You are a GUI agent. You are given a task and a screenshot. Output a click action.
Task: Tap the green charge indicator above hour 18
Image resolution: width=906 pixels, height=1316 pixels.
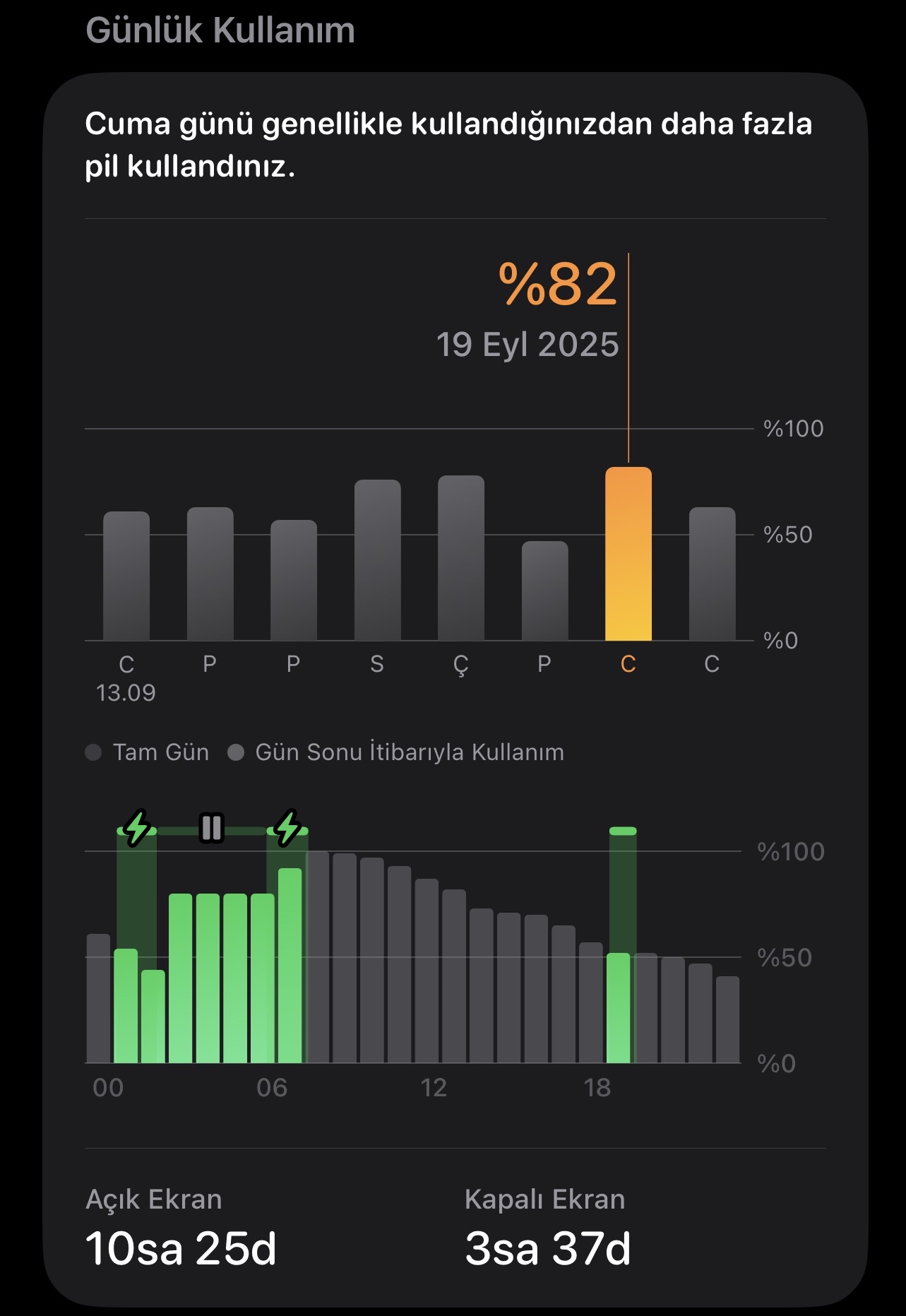coord(623,831)
